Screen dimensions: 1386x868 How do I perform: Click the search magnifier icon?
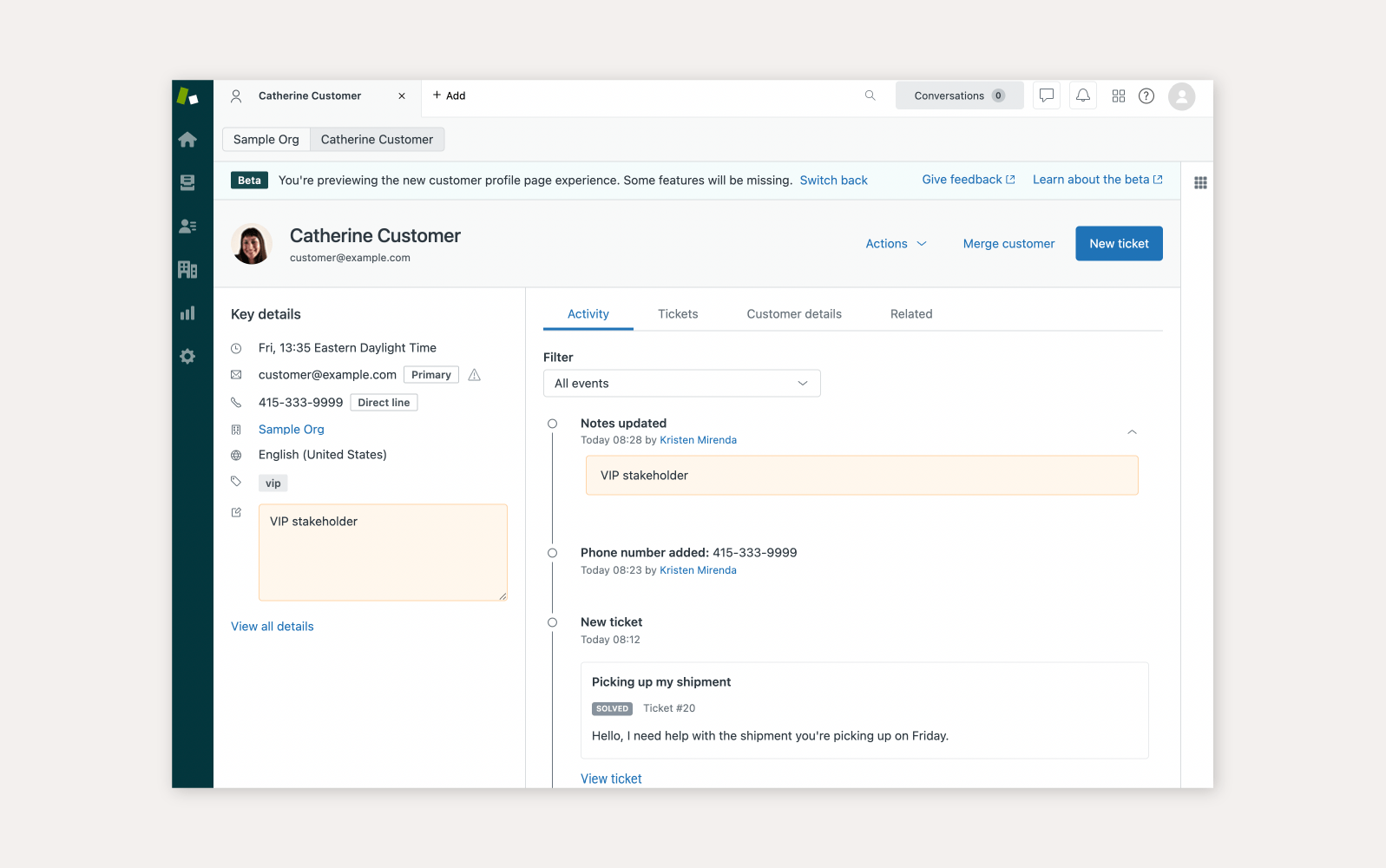pos(870,95)
